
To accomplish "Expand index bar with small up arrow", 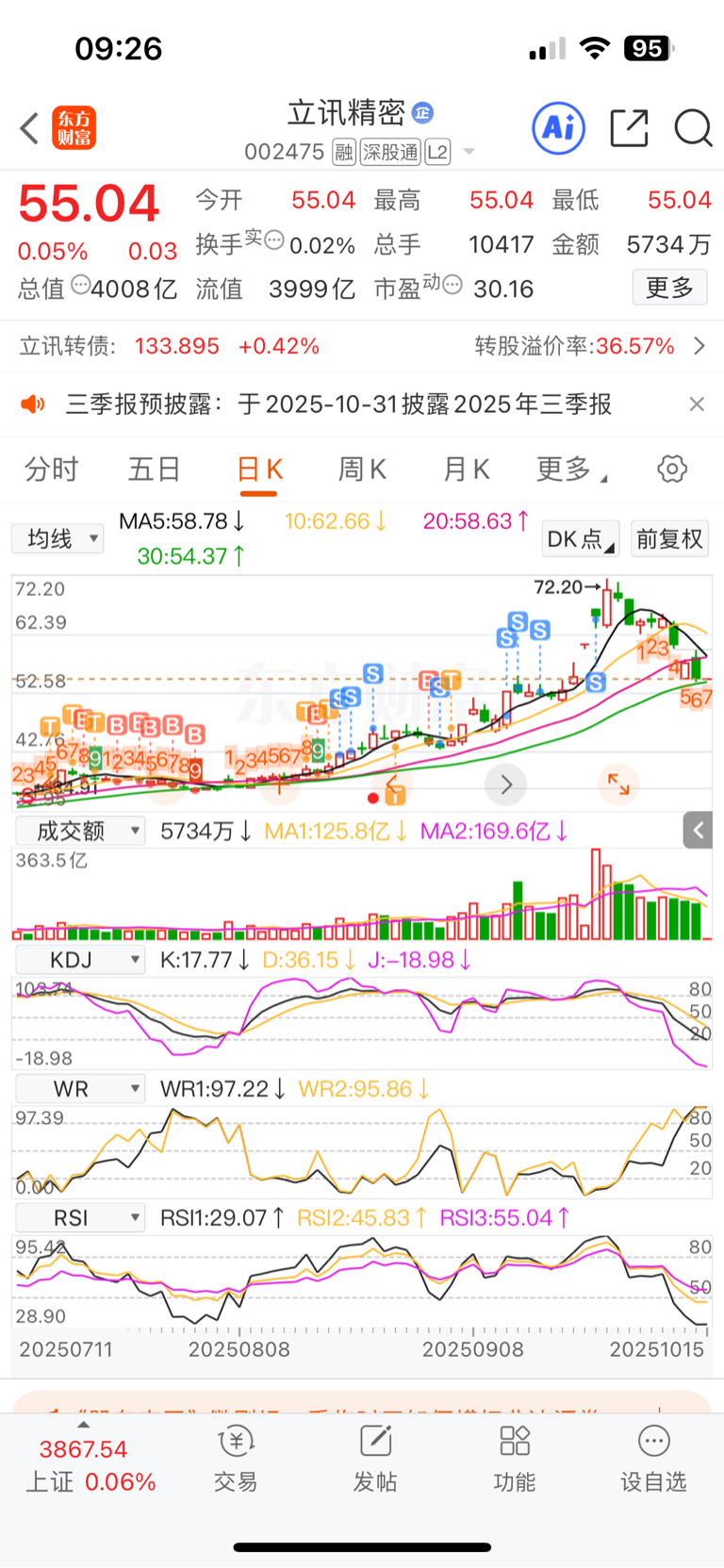I will [x=84, y=1425].
